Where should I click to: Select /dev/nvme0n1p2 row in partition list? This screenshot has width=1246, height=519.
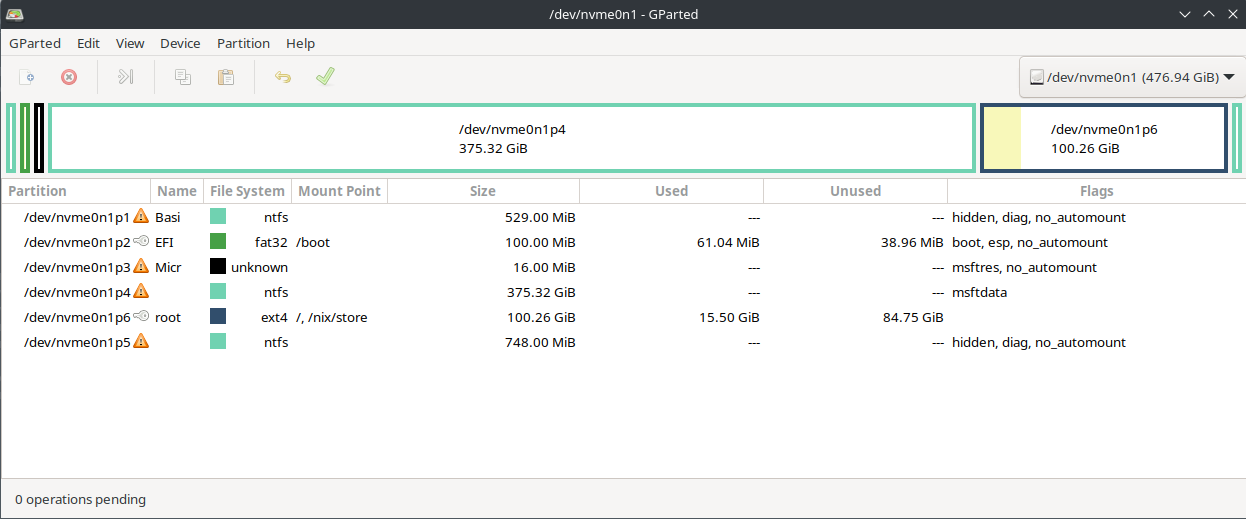click(x=623, y=241)
